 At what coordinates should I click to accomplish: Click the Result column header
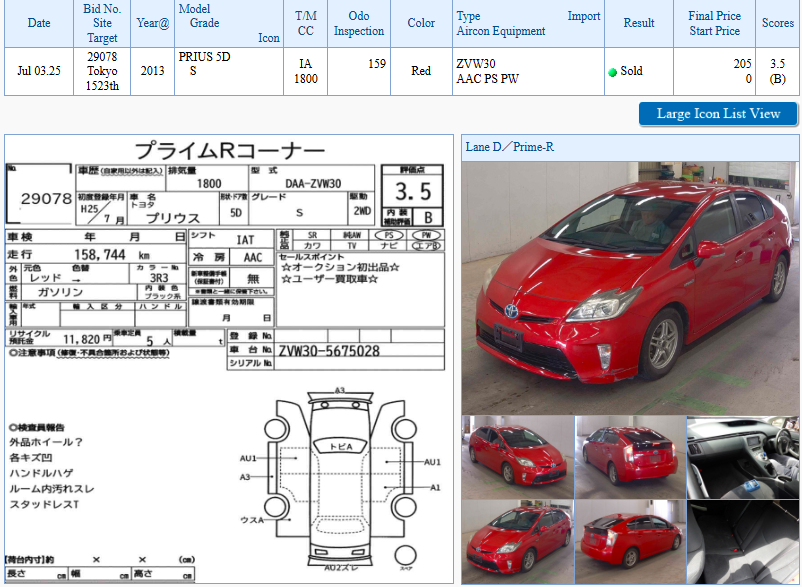tap(638, 23)
